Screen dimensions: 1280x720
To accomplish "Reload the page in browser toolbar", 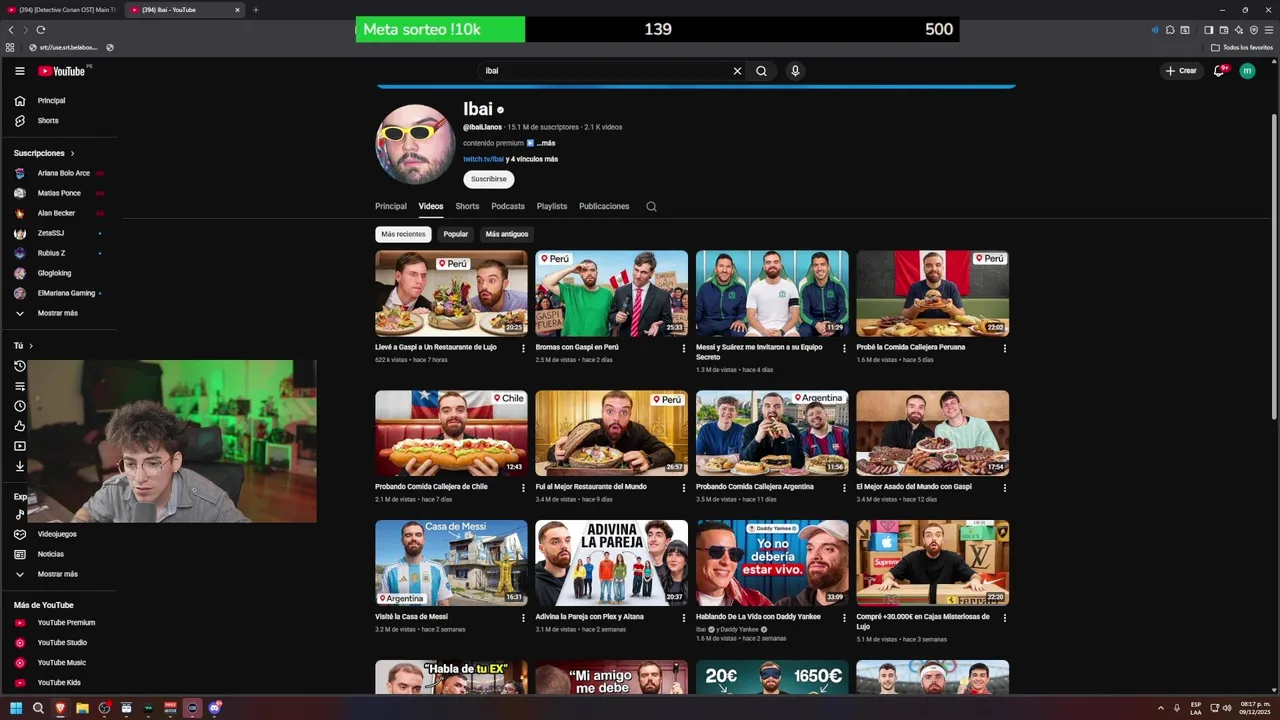I will 41,30.
